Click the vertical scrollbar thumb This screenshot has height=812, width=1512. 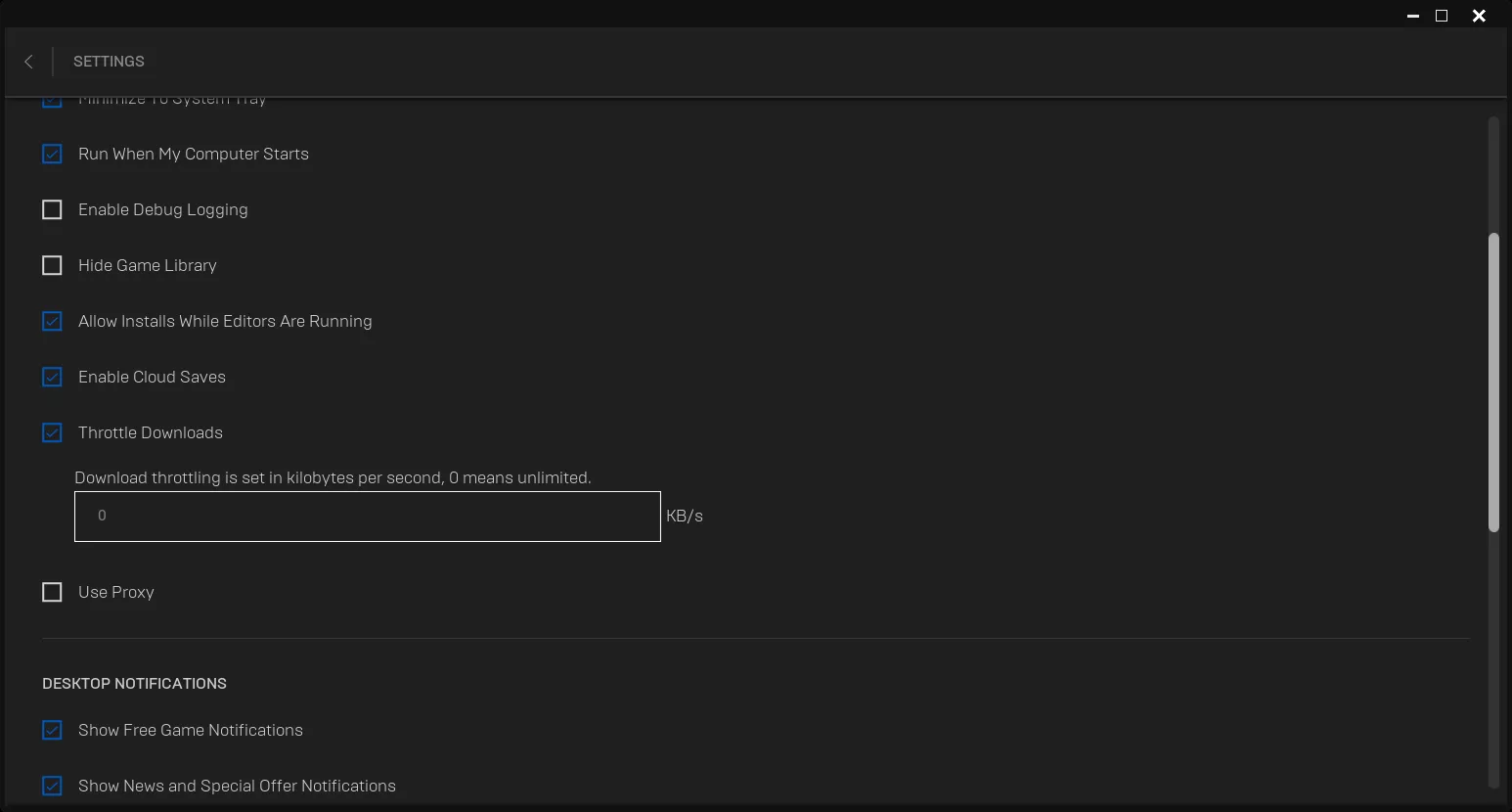point(1493,382)
